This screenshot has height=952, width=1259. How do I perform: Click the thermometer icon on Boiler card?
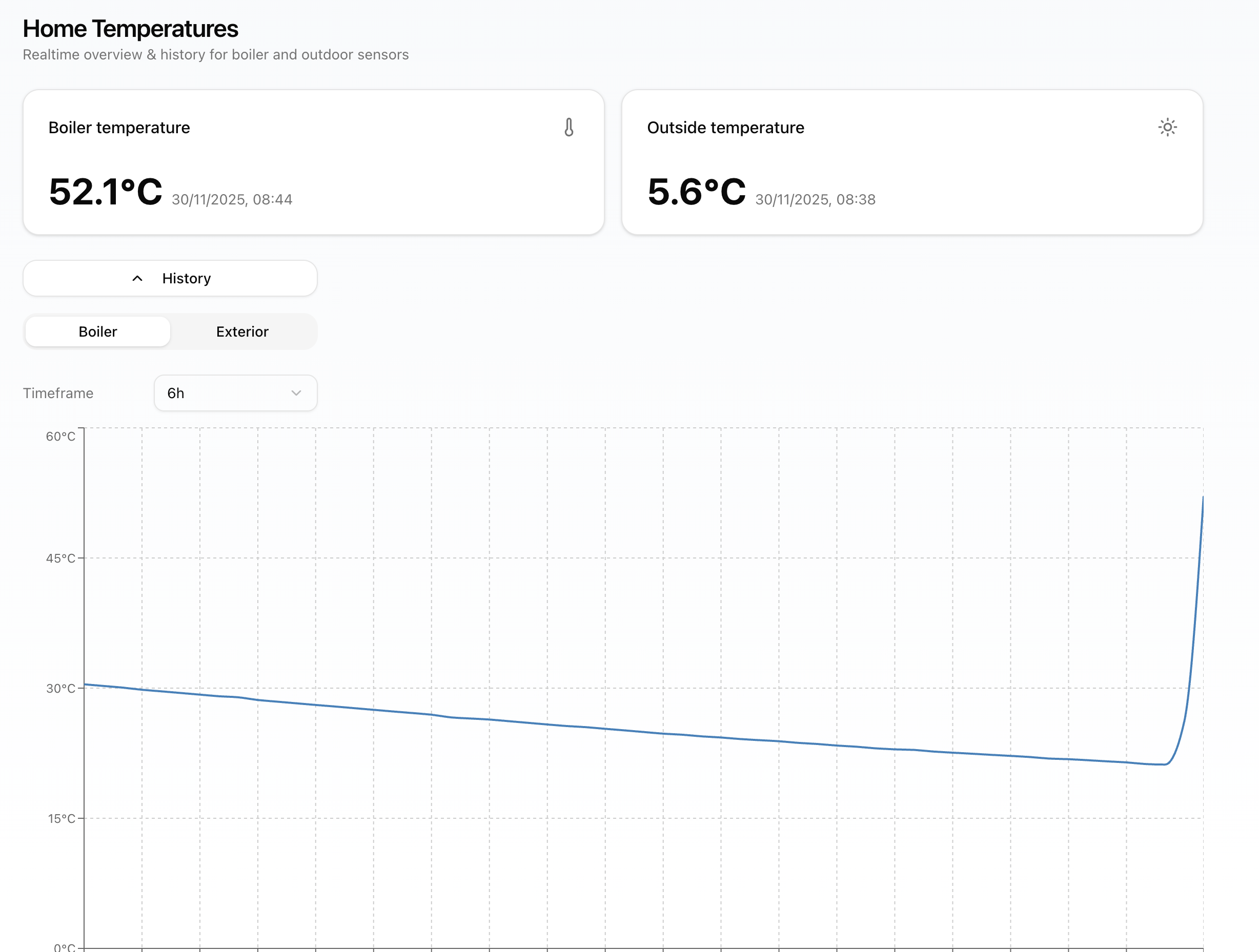point(568,128)
